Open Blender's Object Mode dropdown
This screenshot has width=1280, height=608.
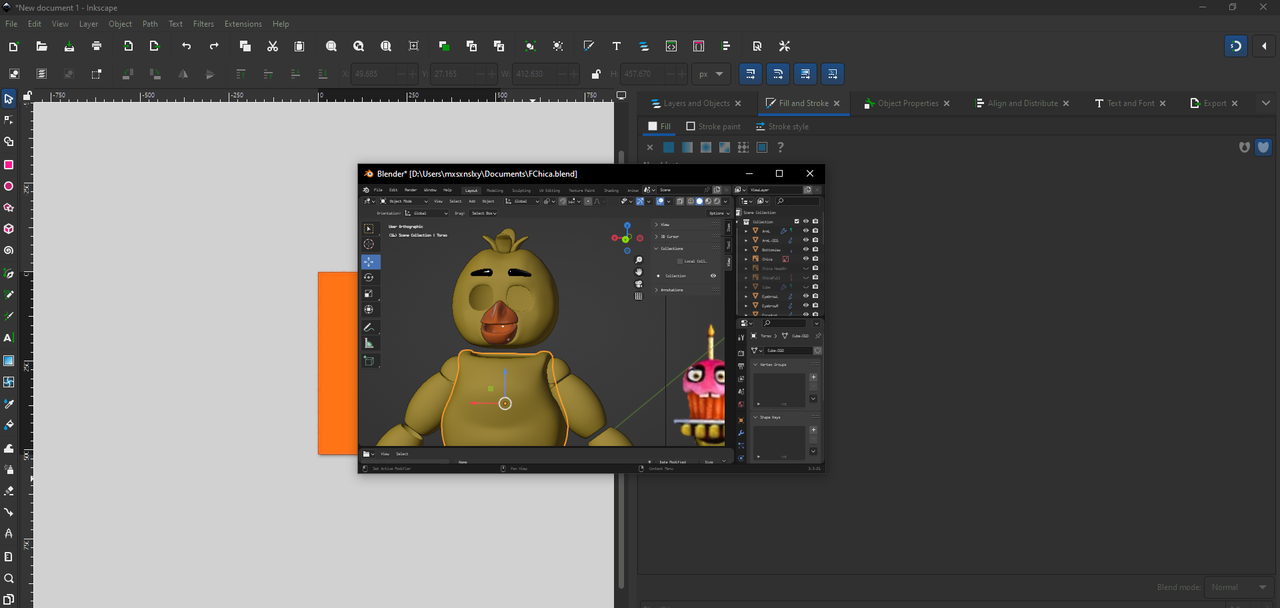403,201
